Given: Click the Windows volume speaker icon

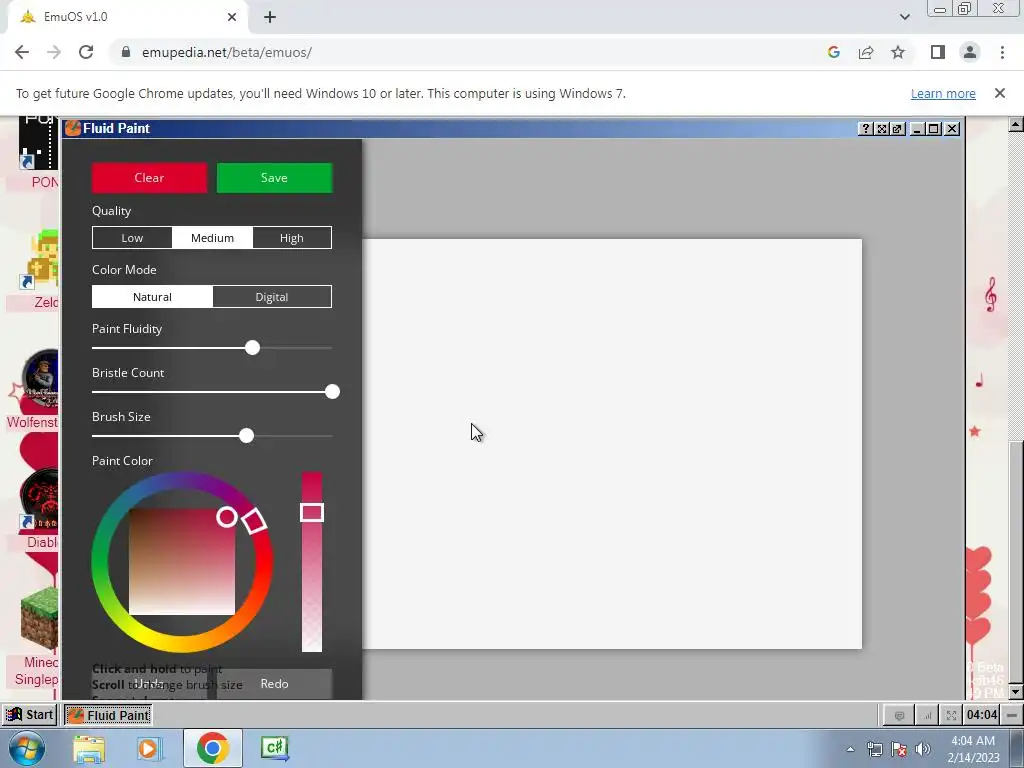Looking at the screenshot, I should tap(923, 749).
